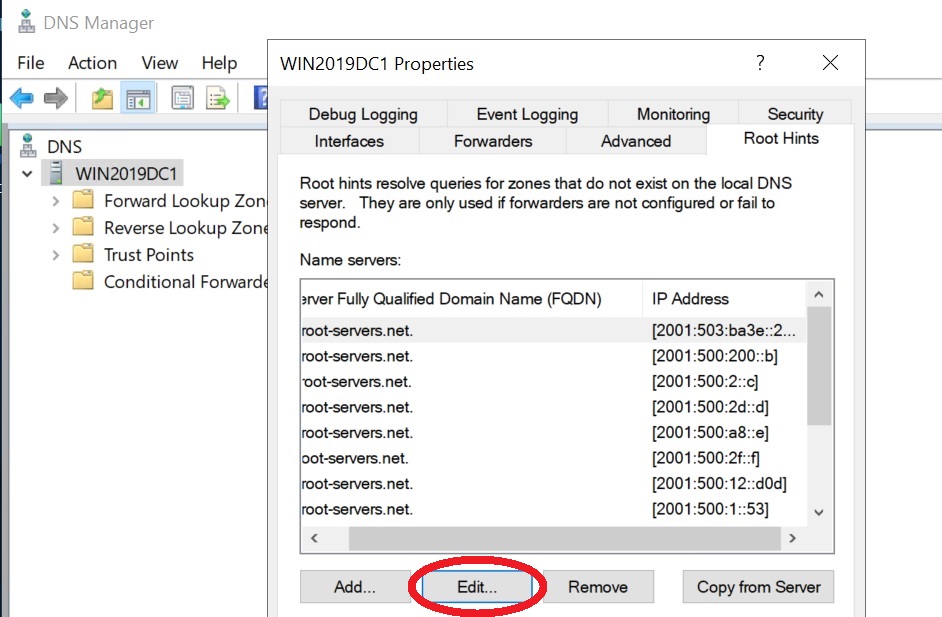Viewport: 942px width, 617px height.
Task: Select the row with [2001:500:a8::e]
Action: [x=553, y=433]
